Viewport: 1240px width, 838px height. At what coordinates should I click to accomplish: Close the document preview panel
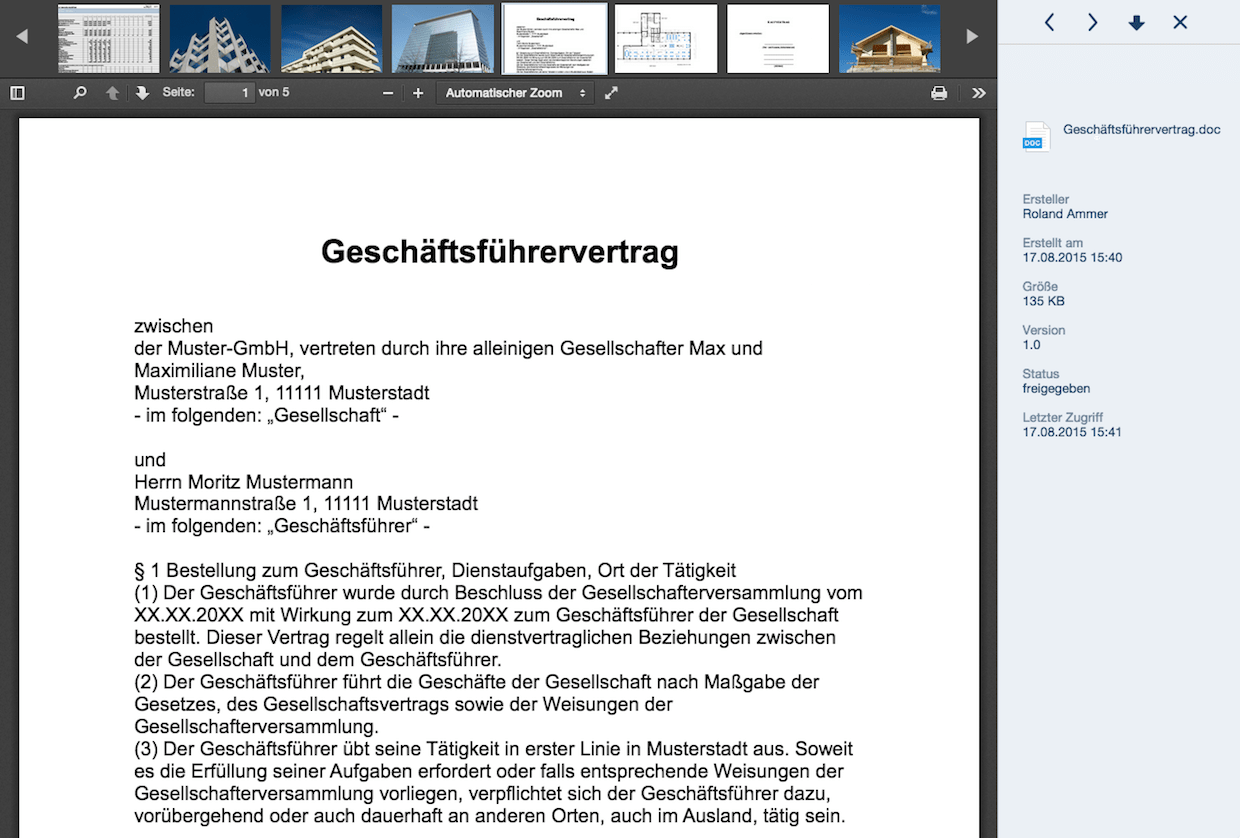click(x=1180, y=22)
